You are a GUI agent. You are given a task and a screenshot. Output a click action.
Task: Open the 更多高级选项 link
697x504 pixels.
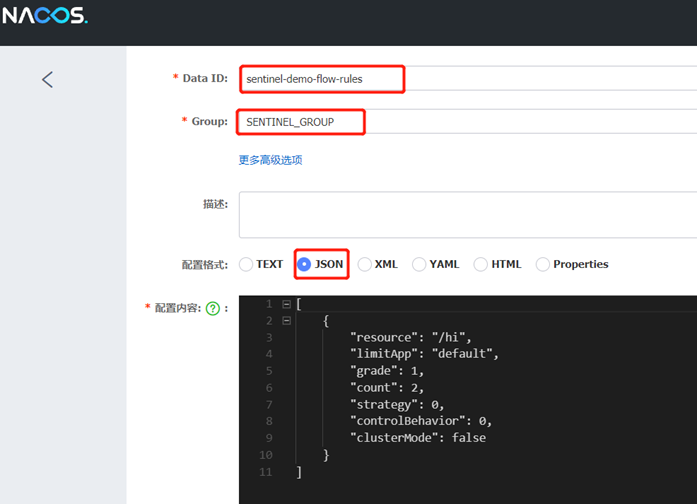pos(270,160)
